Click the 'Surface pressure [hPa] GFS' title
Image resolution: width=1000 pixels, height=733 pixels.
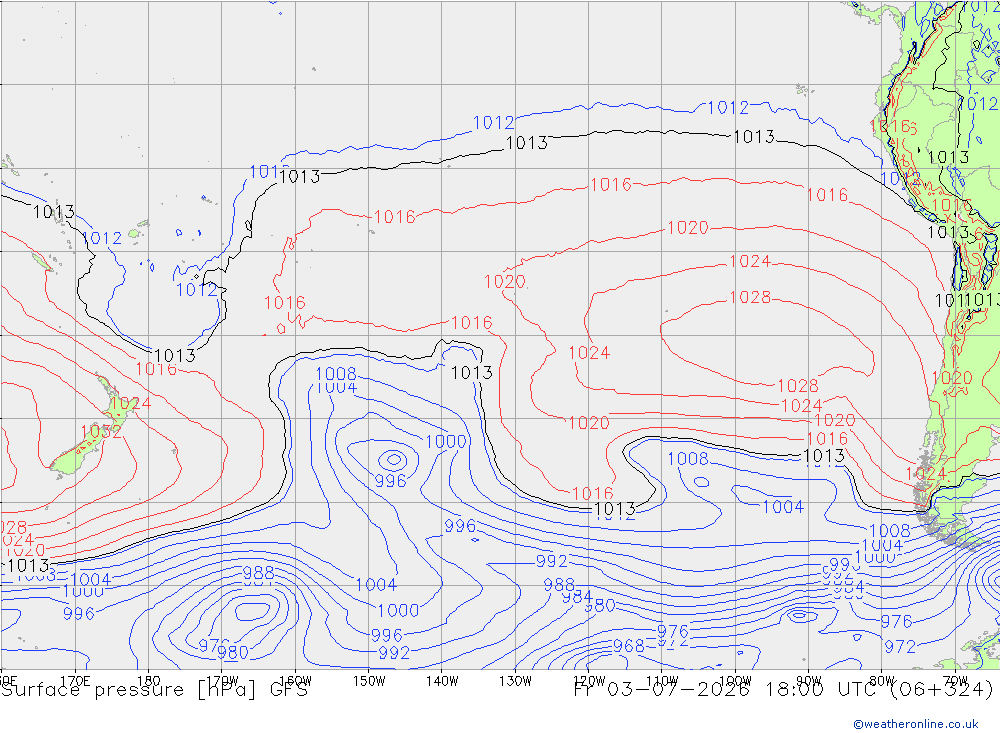154,690
